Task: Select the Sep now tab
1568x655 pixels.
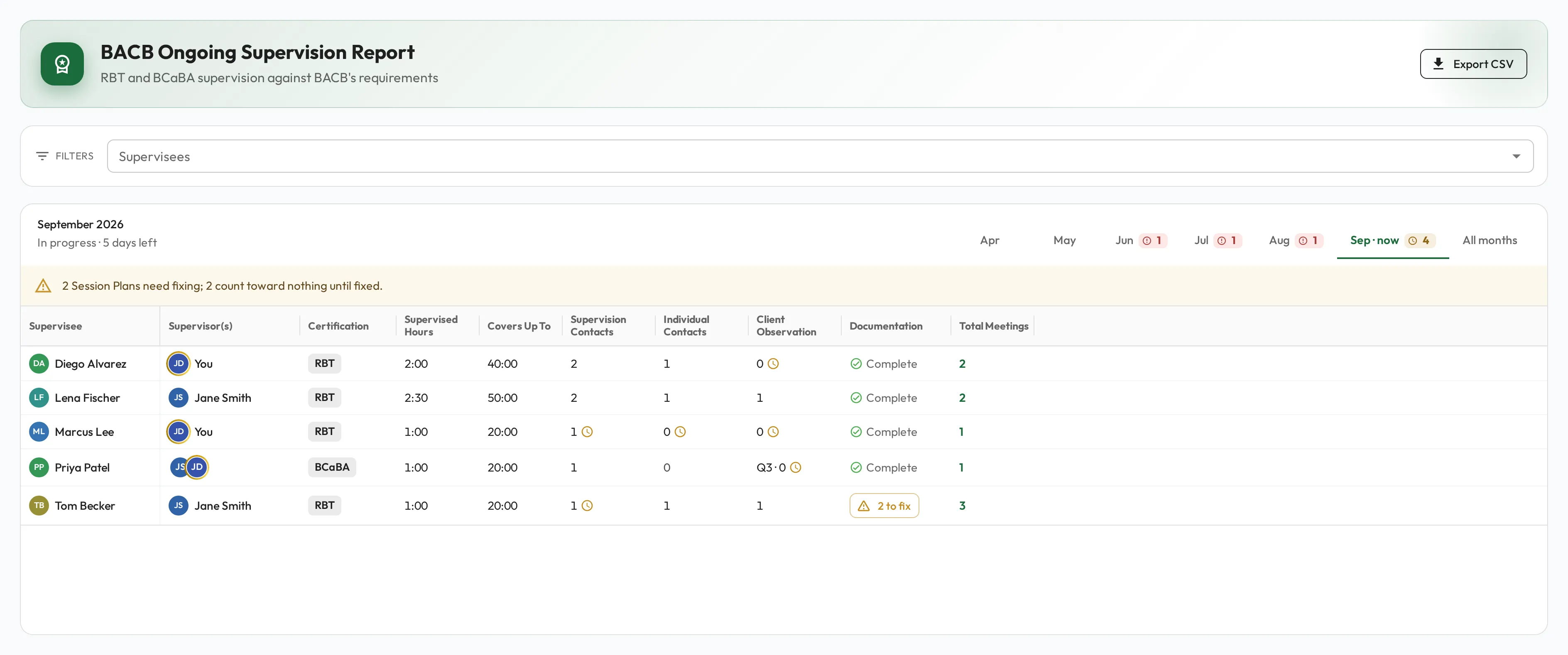Action: (x=1392, y=240)
